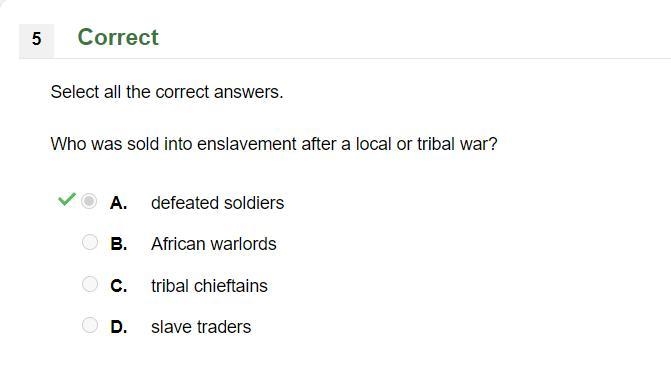This screenshot has height=382, width=671.
Task: Click the 'African warlords' answer text
Action: 214,244
